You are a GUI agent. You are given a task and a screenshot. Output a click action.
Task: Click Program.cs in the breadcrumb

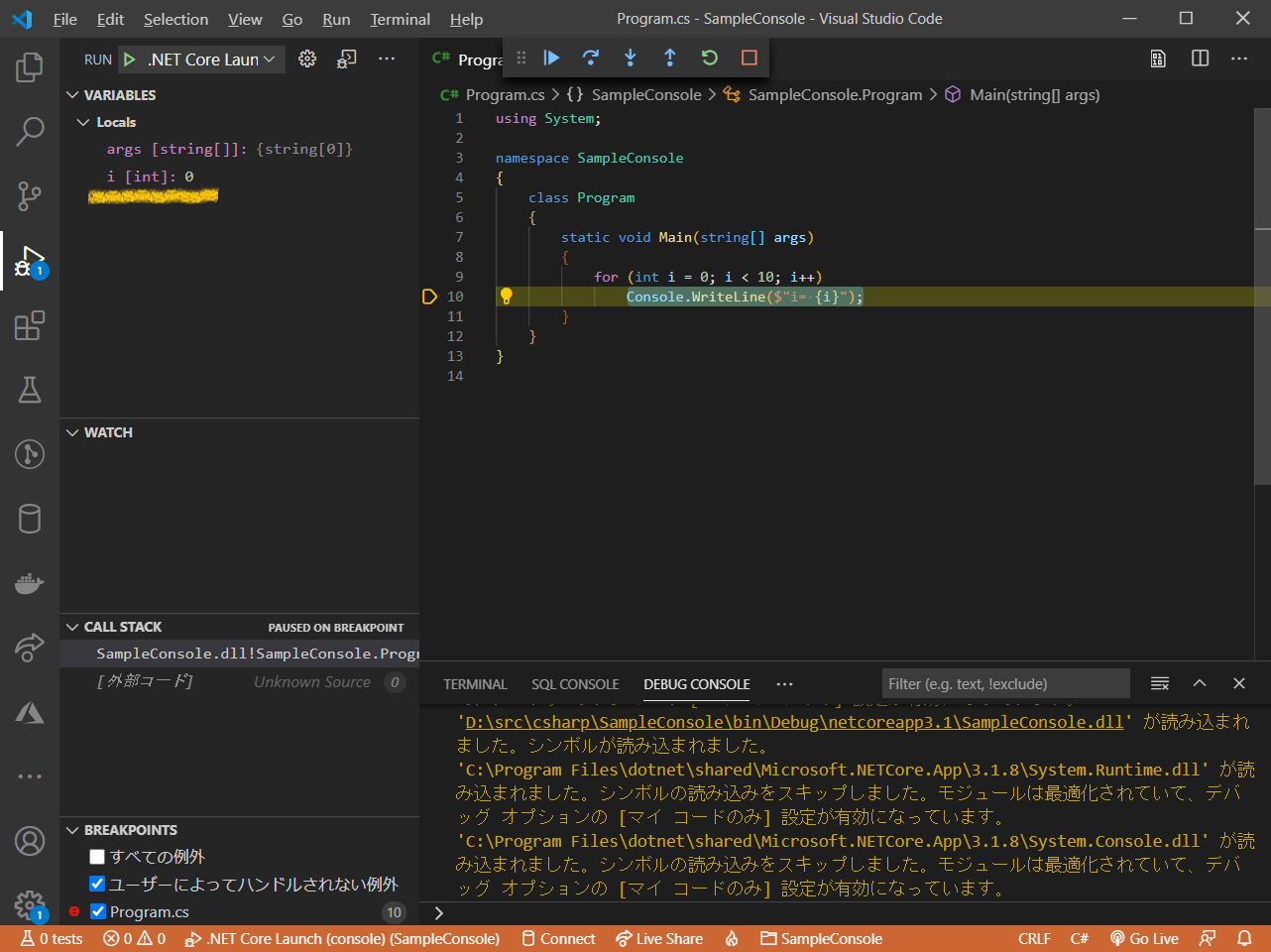coord(505,95)
